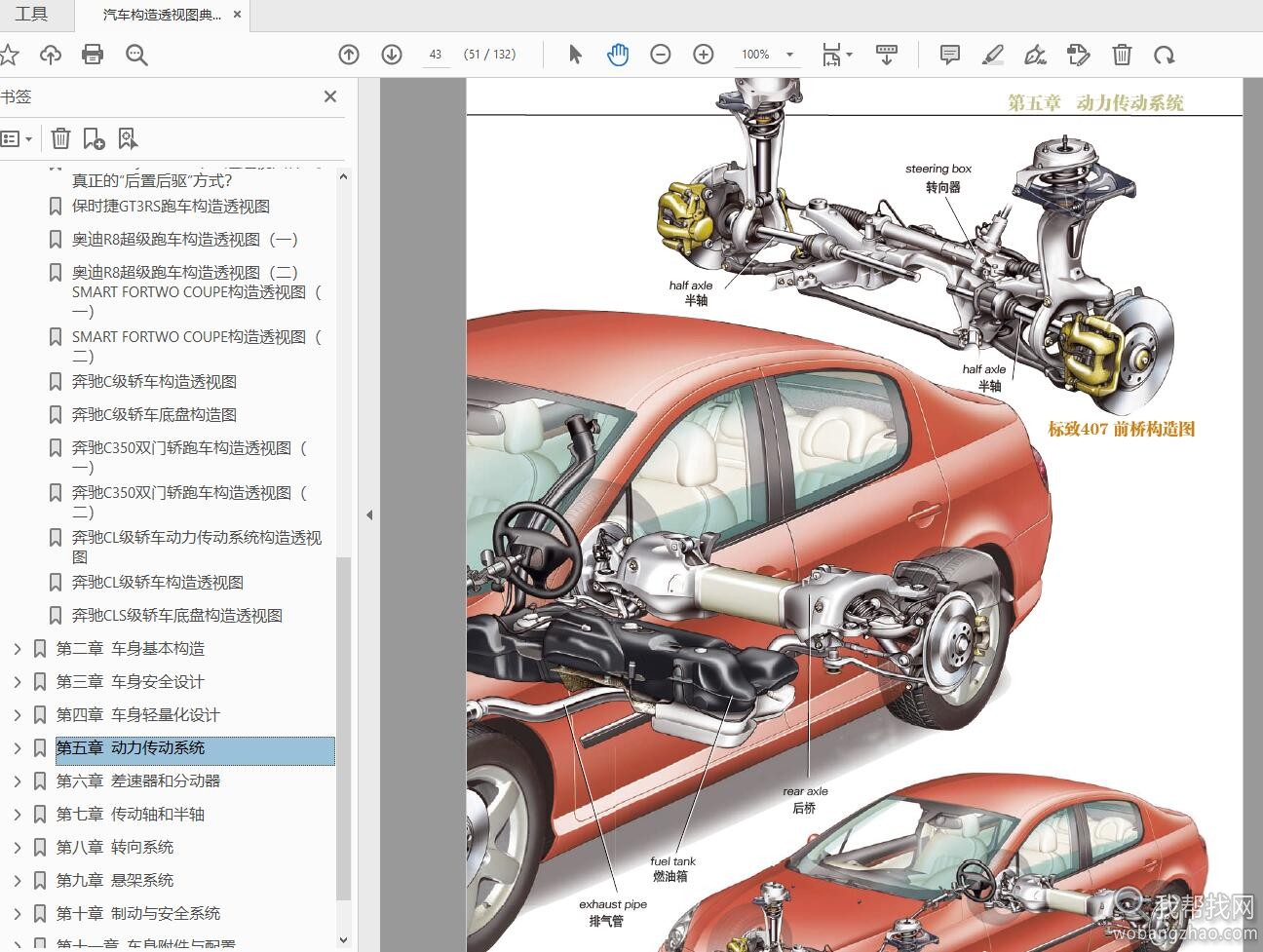
Task: Open bookmark 奥迪R8超级跑车构造透视图（二）
Action: tap(185, 273)
